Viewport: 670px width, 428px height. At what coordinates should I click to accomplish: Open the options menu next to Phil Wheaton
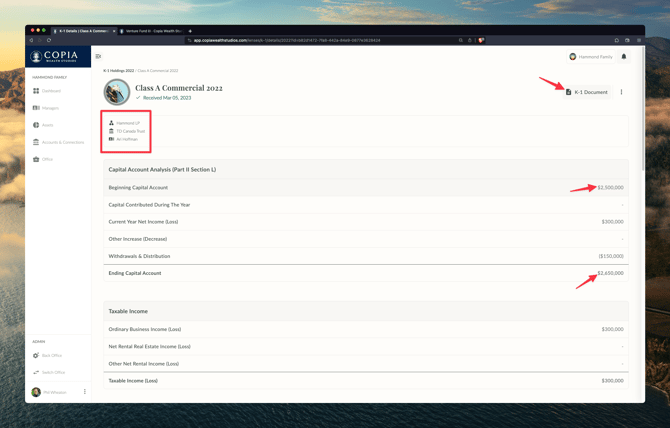(85, 392)
